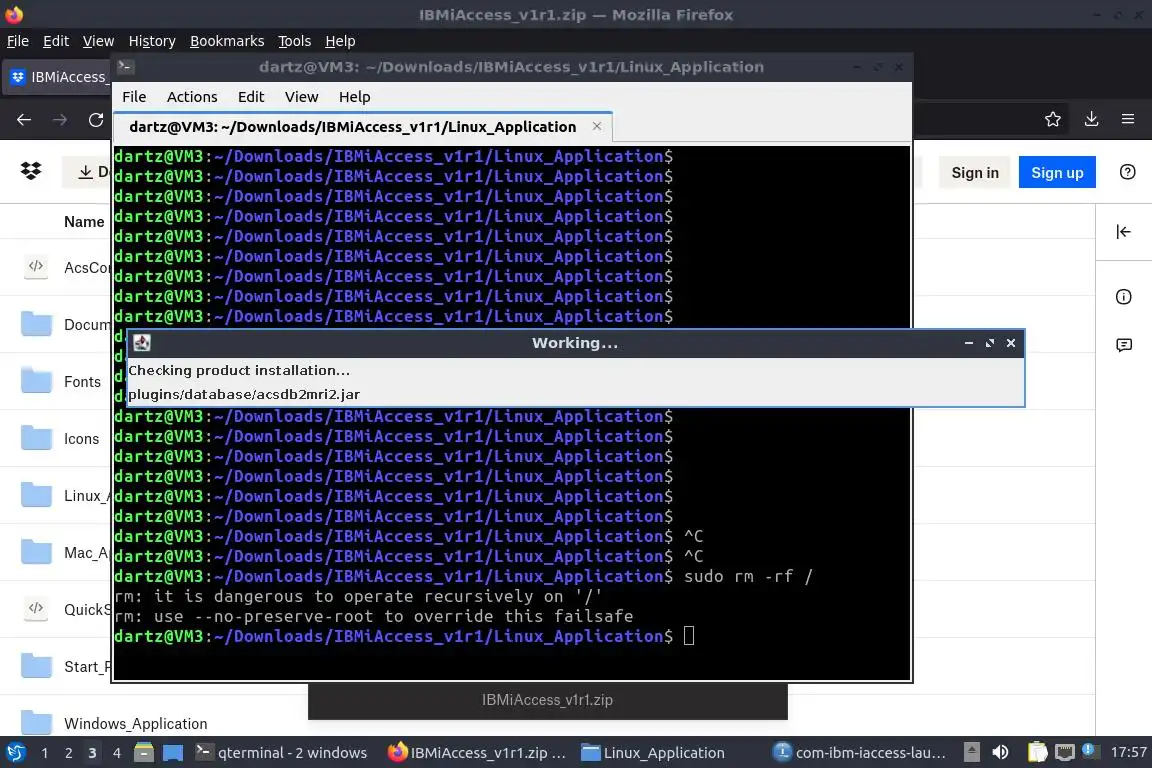1152x768 pixels.
Task: Open qterminal Edit menu
Action: pyautogui.click(x=251, y=97)
